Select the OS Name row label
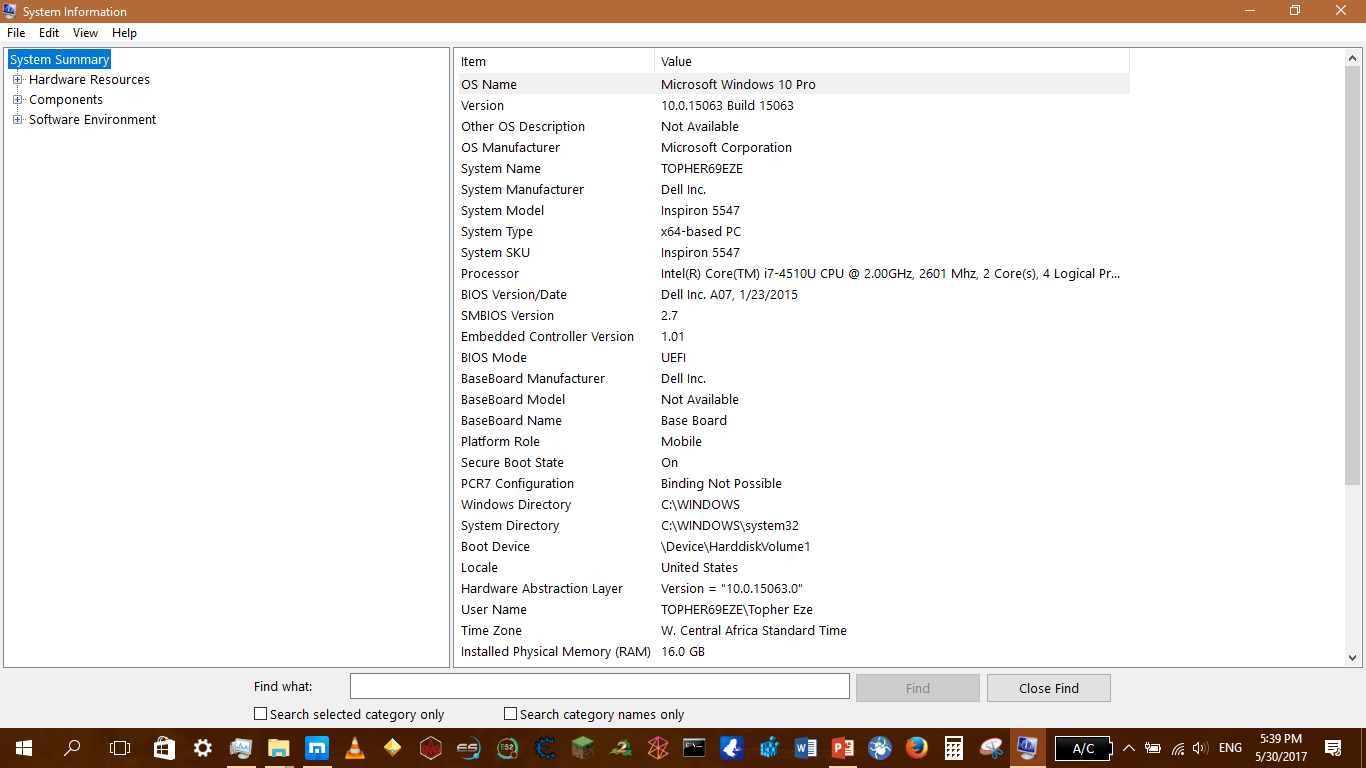Viewport: 1366px width, 768px height. [489, 85]
